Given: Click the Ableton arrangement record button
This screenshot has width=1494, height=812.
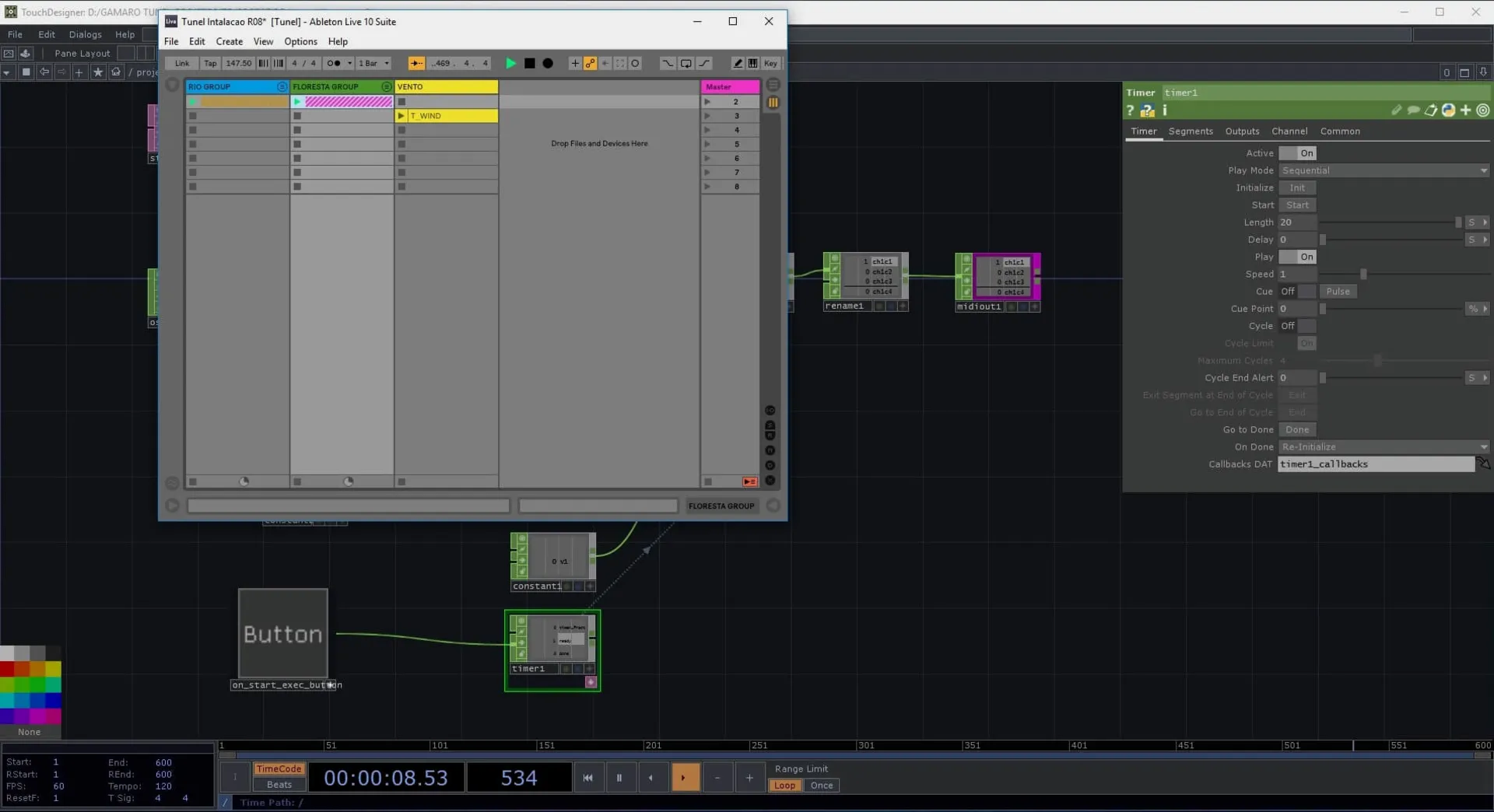Looking at the screenshot, I should [548, 64].
